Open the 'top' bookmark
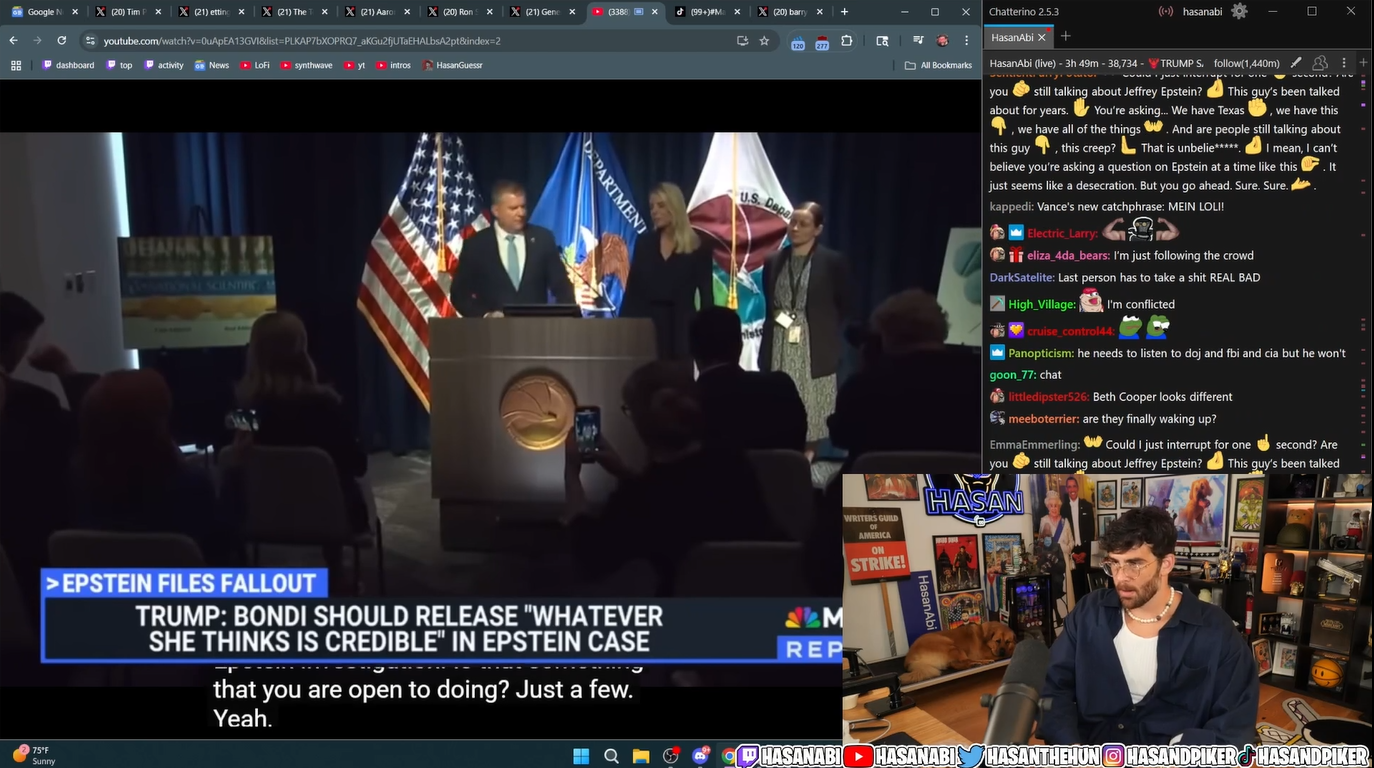This screenshot has height=768, width=1374. click(119, 65)
